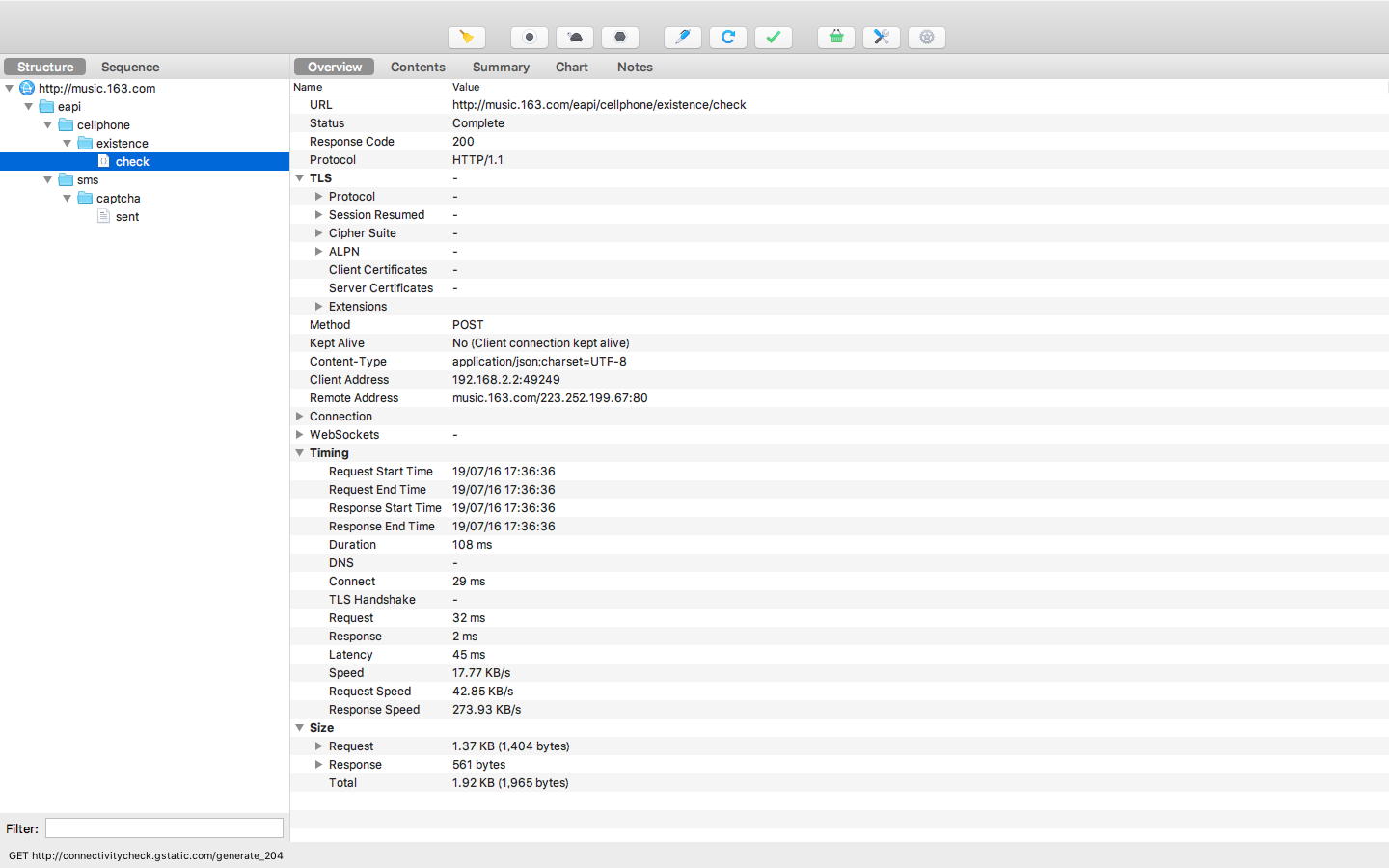The width and height of the screenshot is (1389, 868).
Task: Toggle breakpoints with the hexagon icon
Action: point(619,37)
